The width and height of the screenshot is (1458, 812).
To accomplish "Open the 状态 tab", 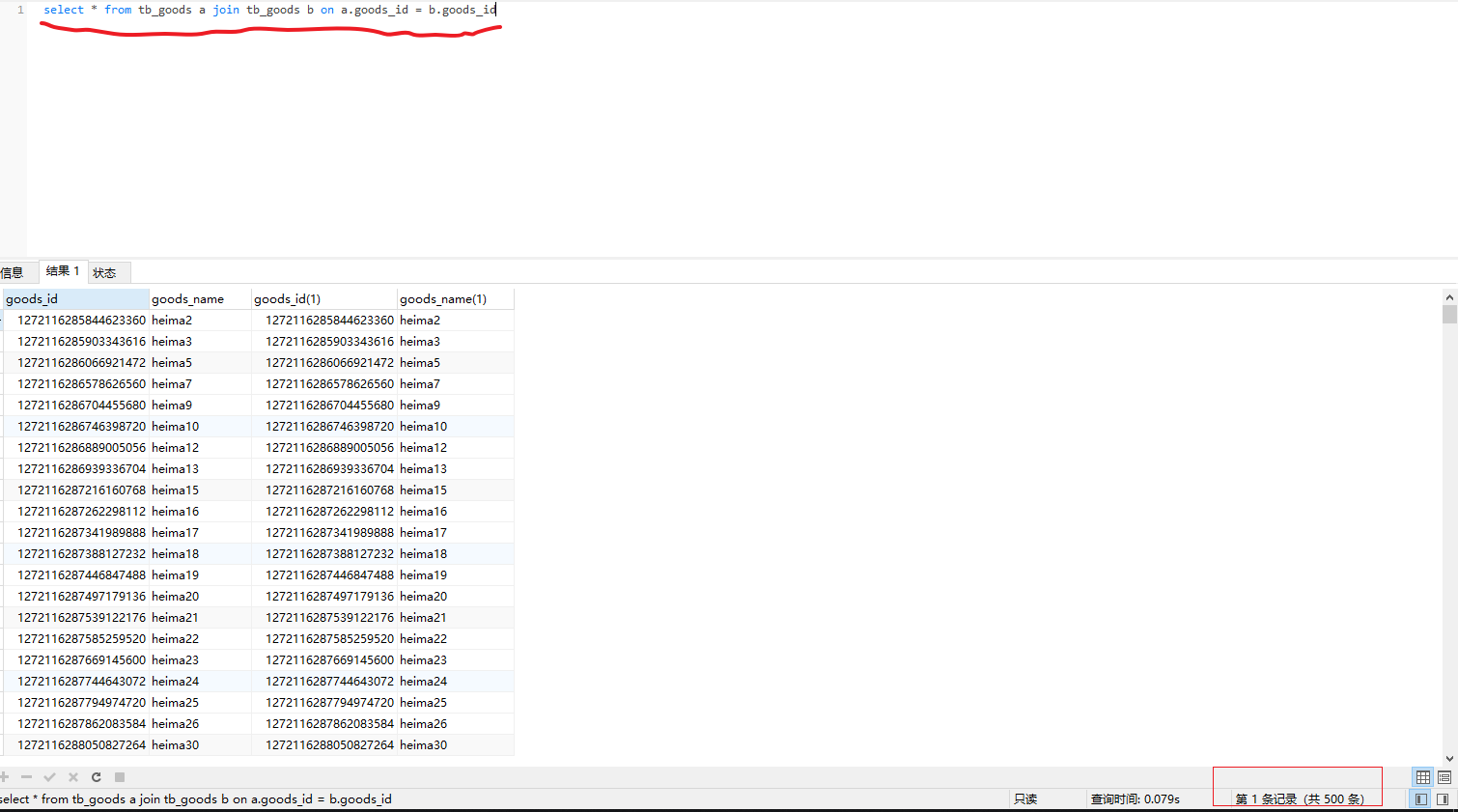I will click(104, 273).
